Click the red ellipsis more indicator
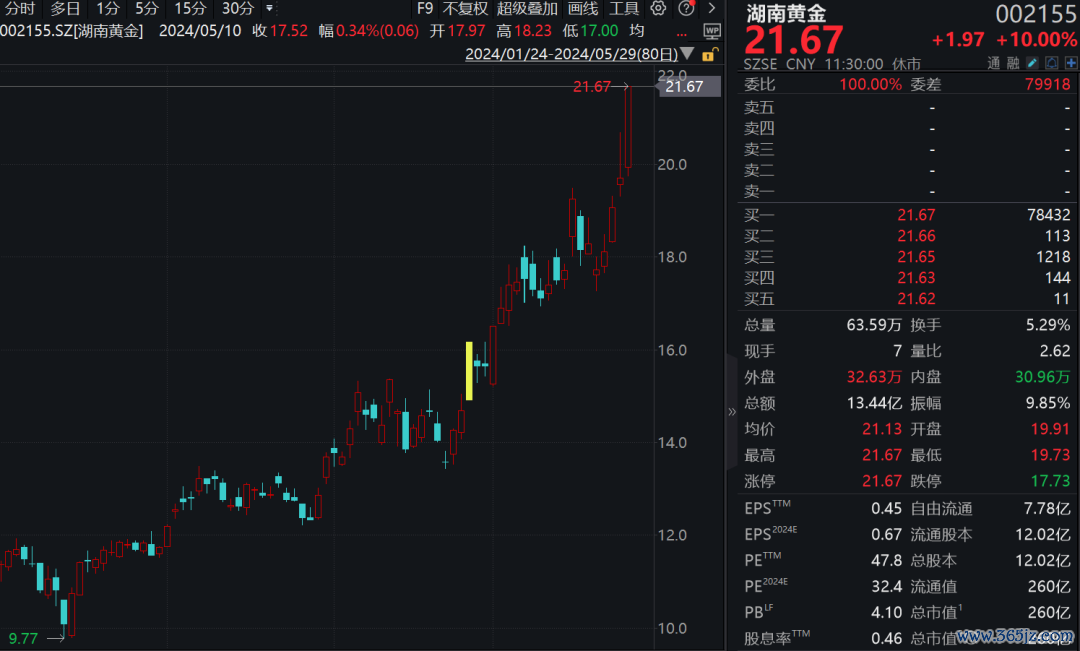 coord(681,34)
